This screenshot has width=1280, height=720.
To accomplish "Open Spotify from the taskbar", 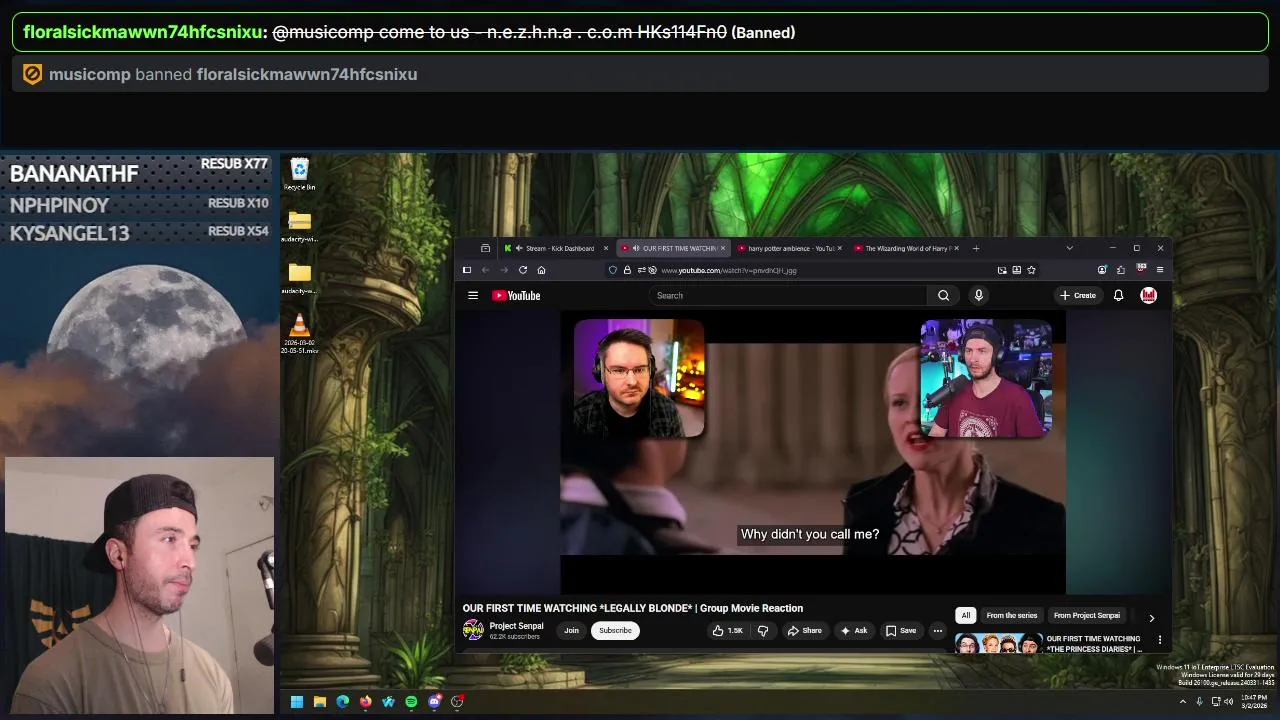I will [412, 702].
